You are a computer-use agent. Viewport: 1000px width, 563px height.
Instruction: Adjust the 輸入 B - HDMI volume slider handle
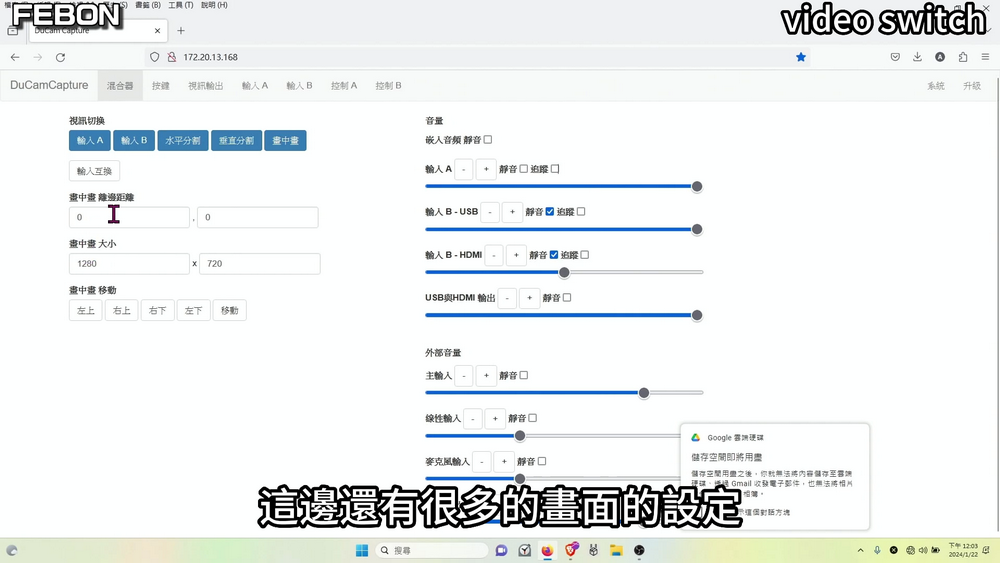[x=564, y=272]
